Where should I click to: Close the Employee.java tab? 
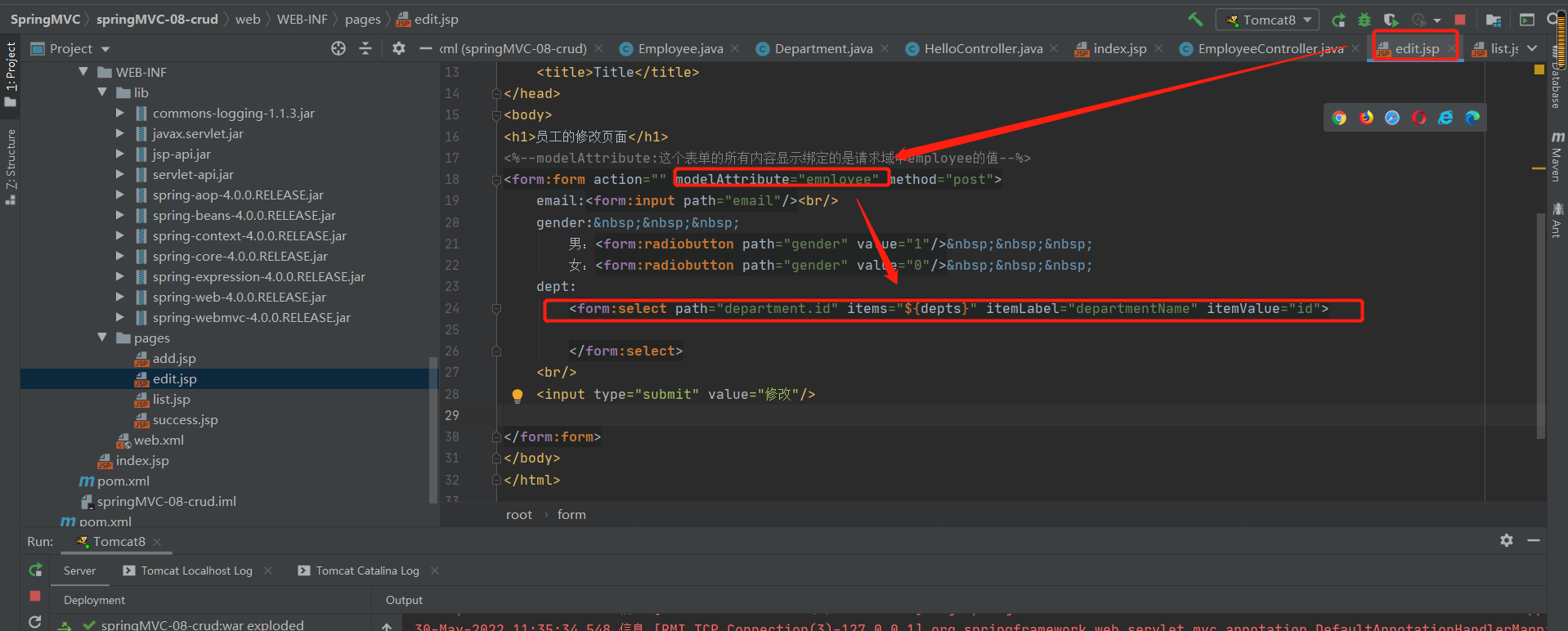click(735, 49)
